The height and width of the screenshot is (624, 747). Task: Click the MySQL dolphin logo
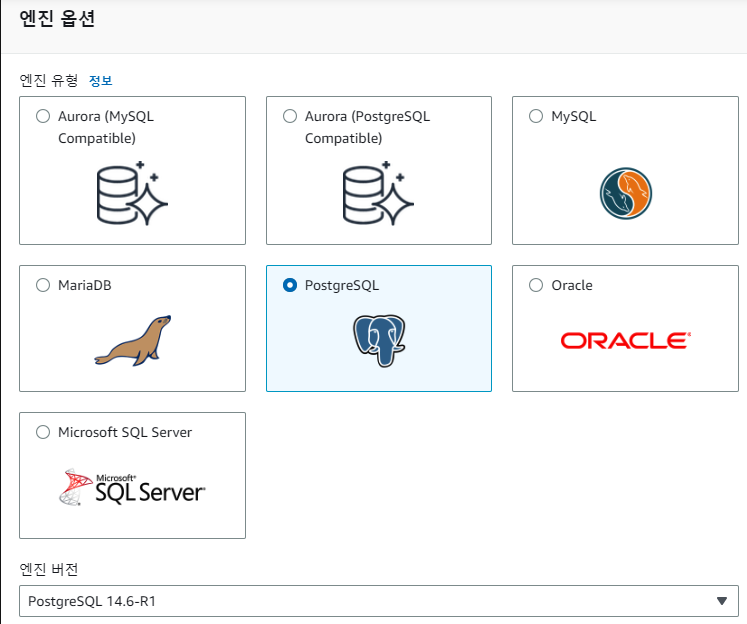coord(626,193)
